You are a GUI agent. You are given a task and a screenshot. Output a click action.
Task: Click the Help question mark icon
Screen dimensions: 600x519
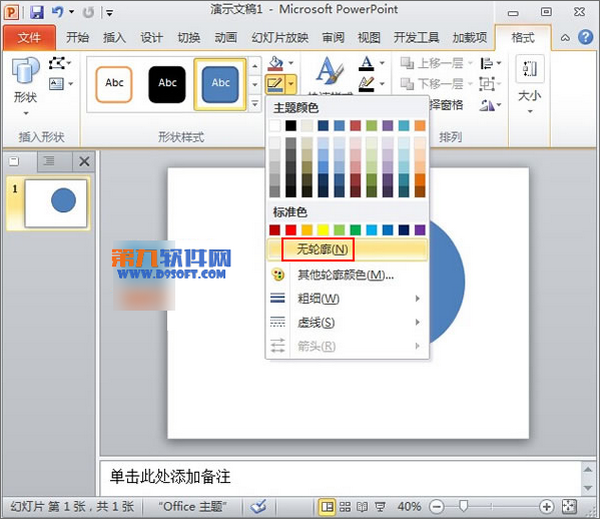[x=585, y=38]
